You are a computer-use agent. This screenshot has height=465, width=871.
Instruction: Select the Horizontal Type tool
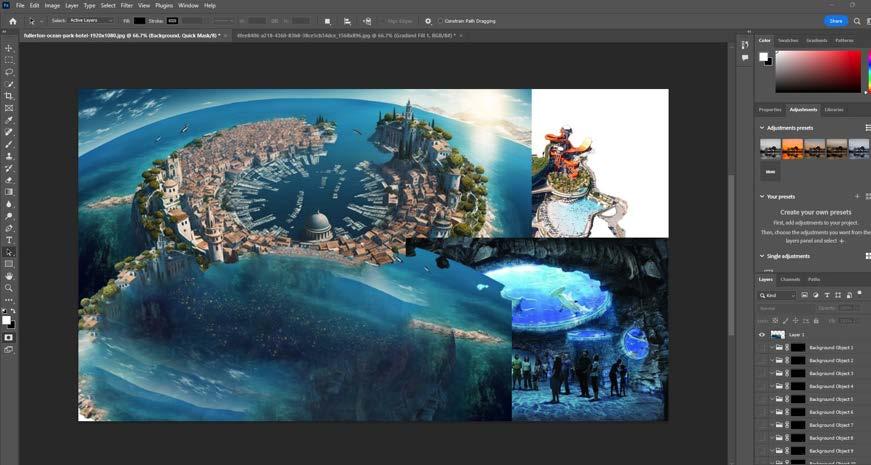[x=9, y=240]
